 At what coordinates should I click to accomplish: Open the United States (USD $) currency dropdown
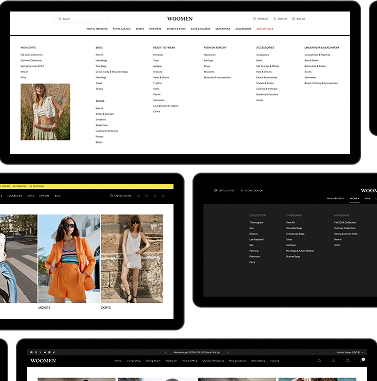tap(350, 352)
